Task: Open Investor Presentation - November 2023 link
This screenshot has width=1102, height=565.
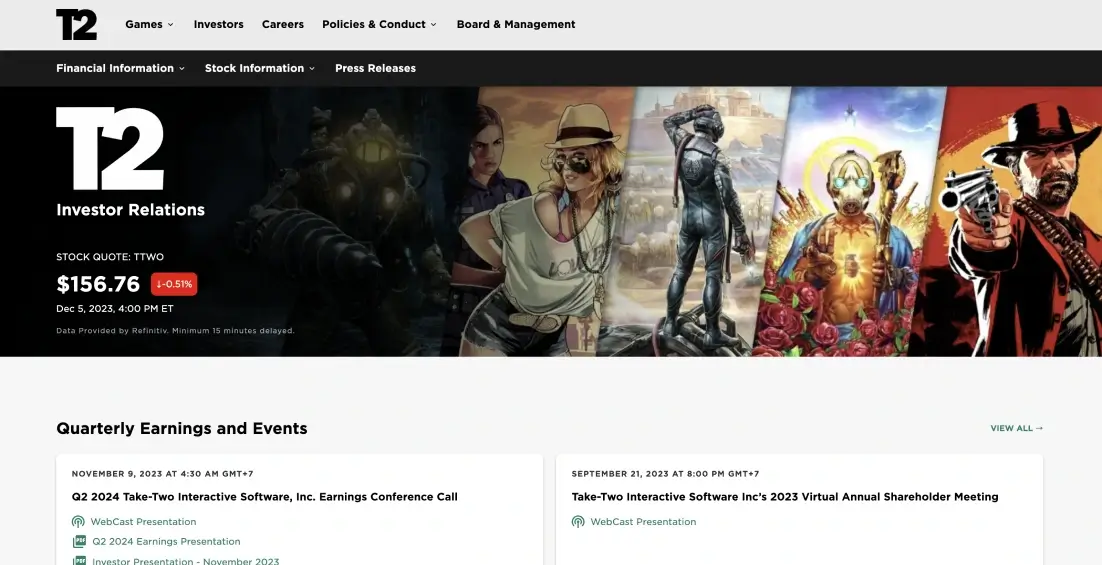Action: click(x=186, y=561)
